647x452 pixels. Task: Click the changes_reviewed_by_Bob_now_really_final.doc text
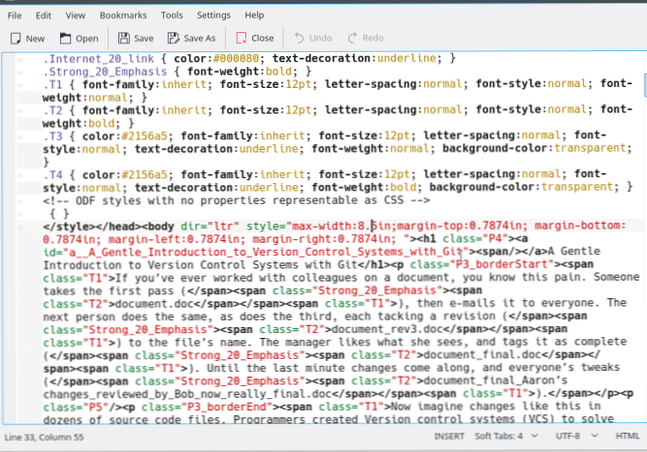coord(187,394)
